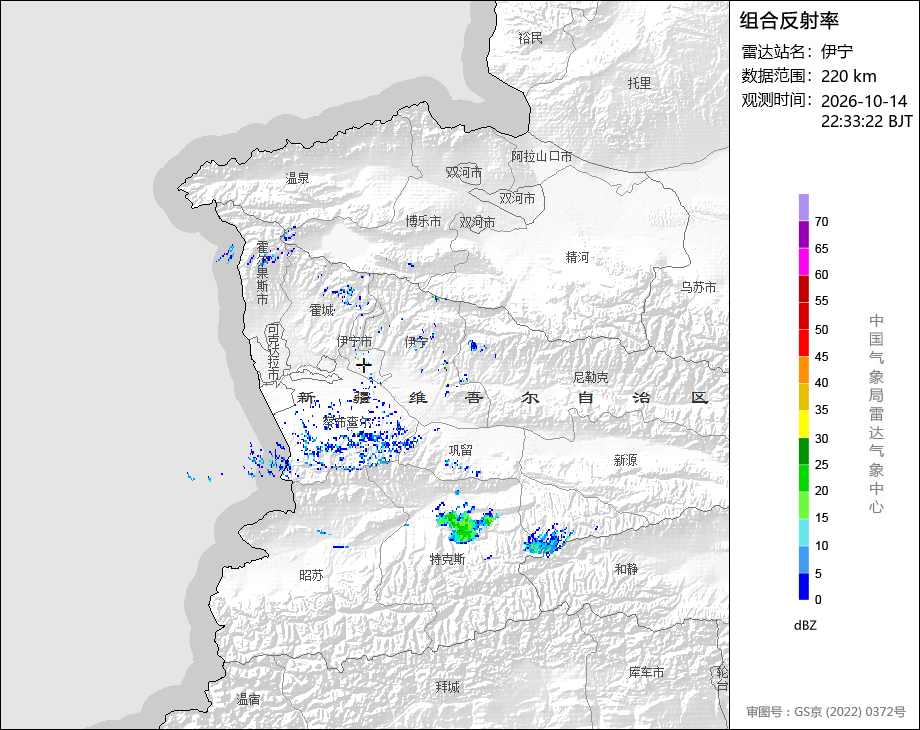Click the 博乐市 map label
This screenshot has width=920, height=730.
click(424, 221)
